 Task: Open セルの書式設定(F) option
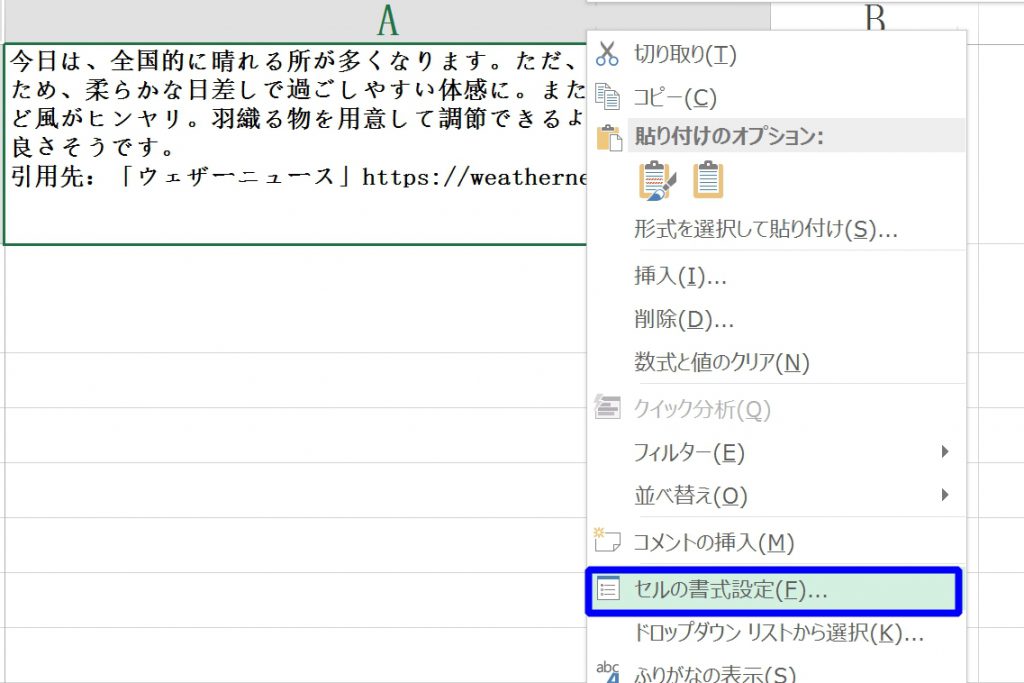pos(731,590)
